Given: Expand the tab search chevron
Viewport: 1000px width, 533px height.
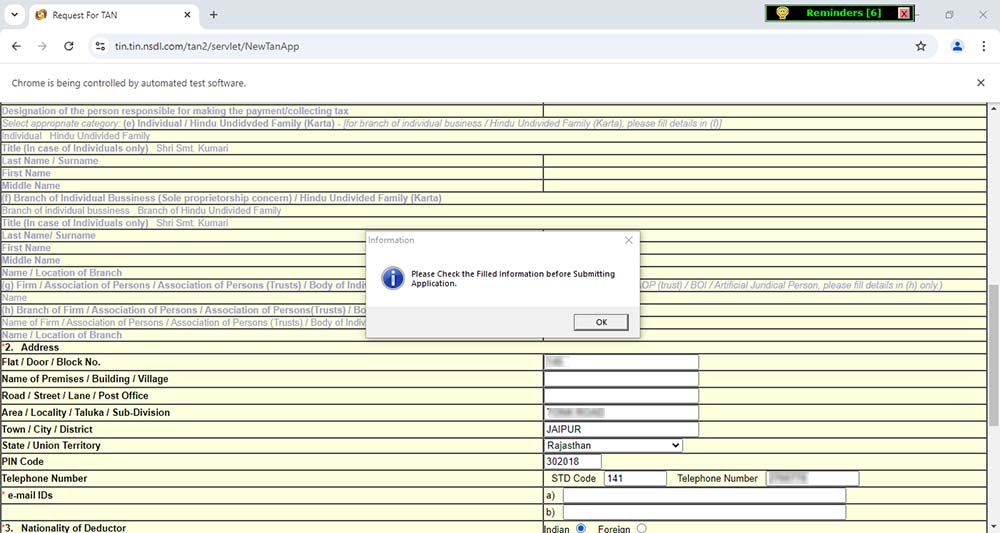Looking at the screenshot, I should point(14,15).
